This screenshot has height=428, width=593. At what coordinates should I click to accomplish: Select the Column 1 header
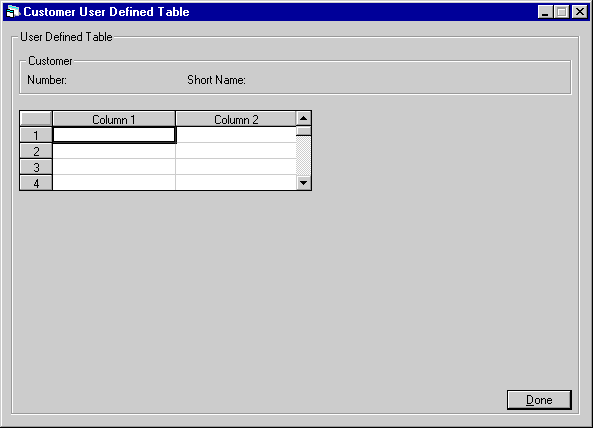tap(114, 119)
